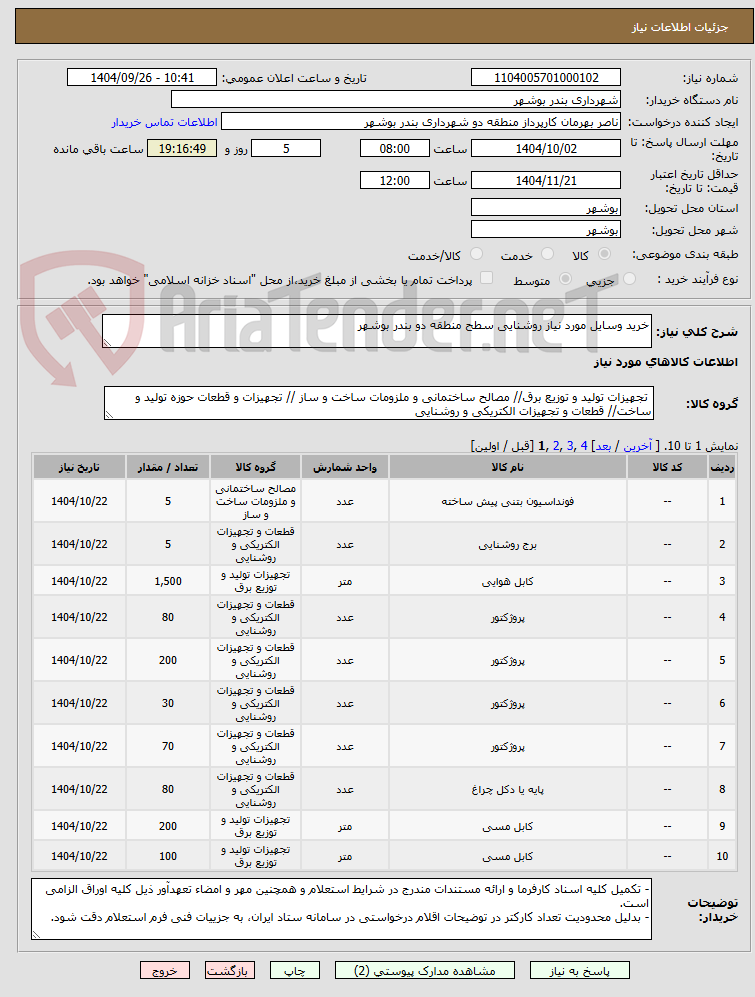Click پروژکتور in row 5
755x997 pixels.
click(508, 660)
